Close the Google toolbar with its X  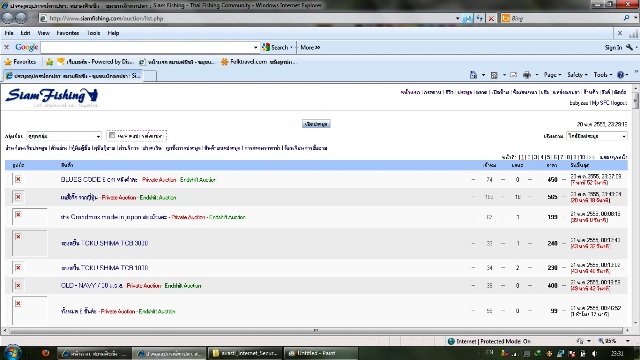click(7, 47)
